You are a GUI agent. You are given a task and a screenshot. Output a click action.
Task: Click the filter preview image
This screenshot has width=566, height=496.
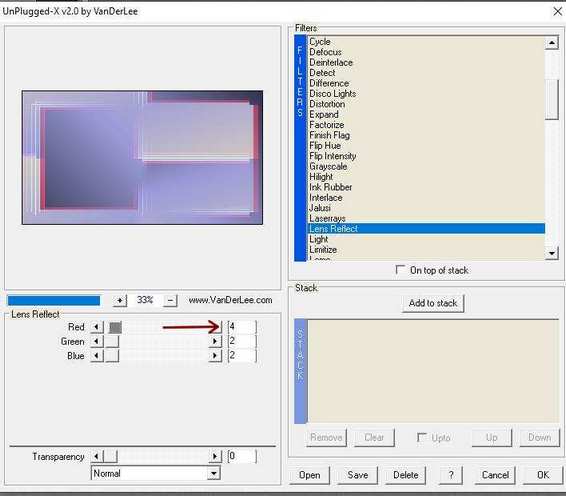[x=142, y=157]
